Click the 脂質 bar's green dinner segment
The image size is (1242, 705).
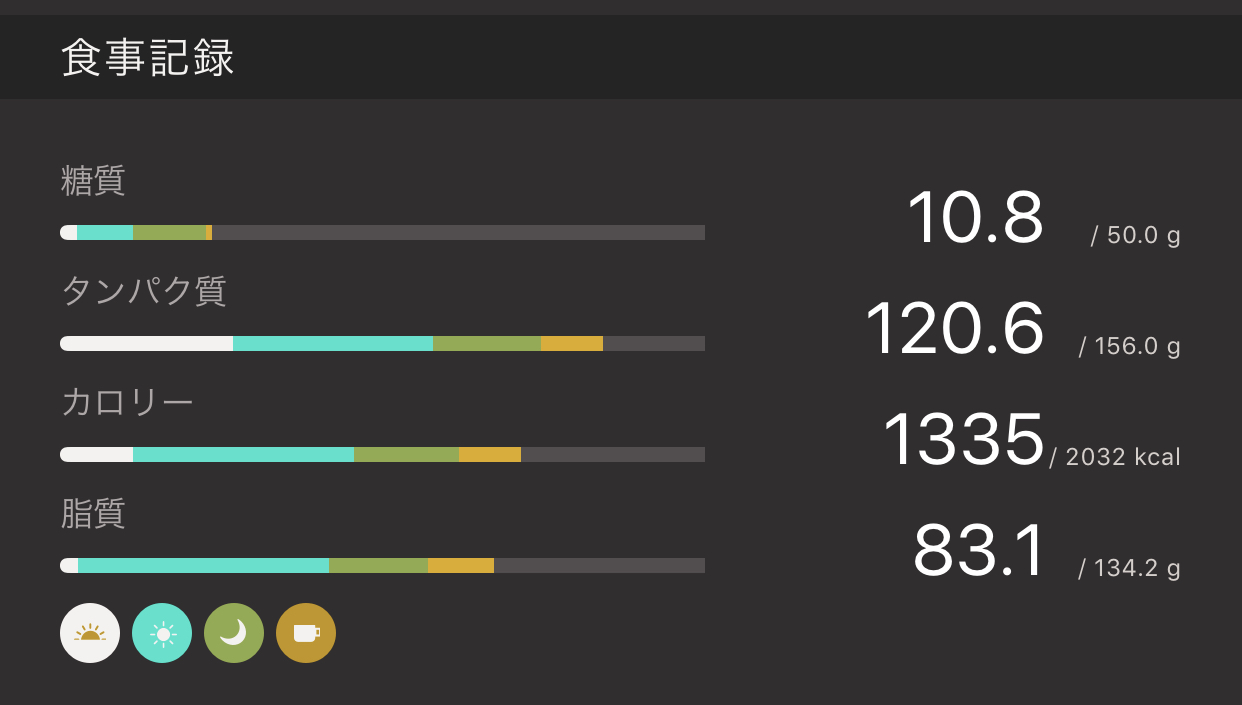point(378,566)
